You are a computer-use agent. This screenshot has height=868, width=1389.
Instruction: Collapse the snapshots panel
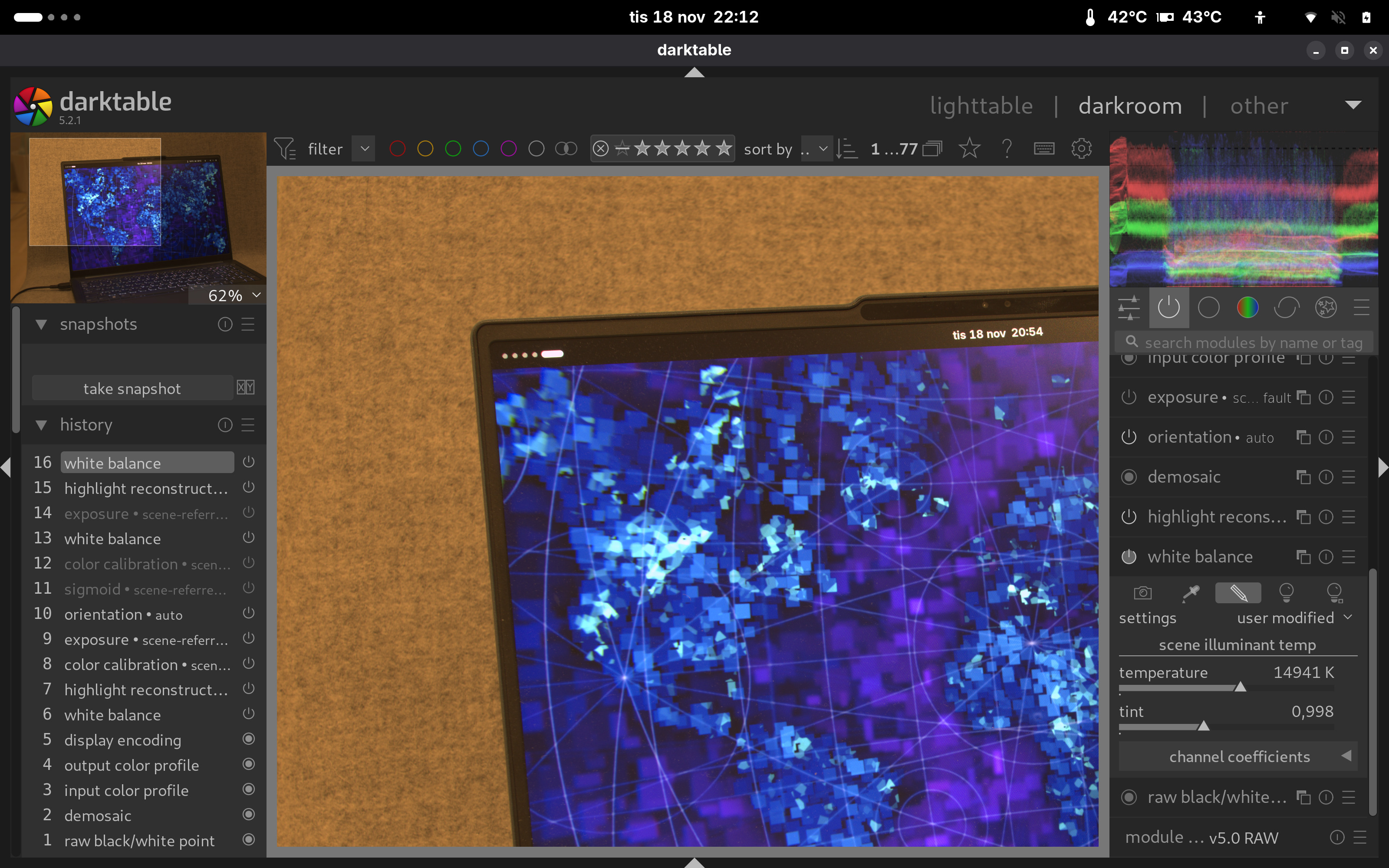(x=41, y=324)
